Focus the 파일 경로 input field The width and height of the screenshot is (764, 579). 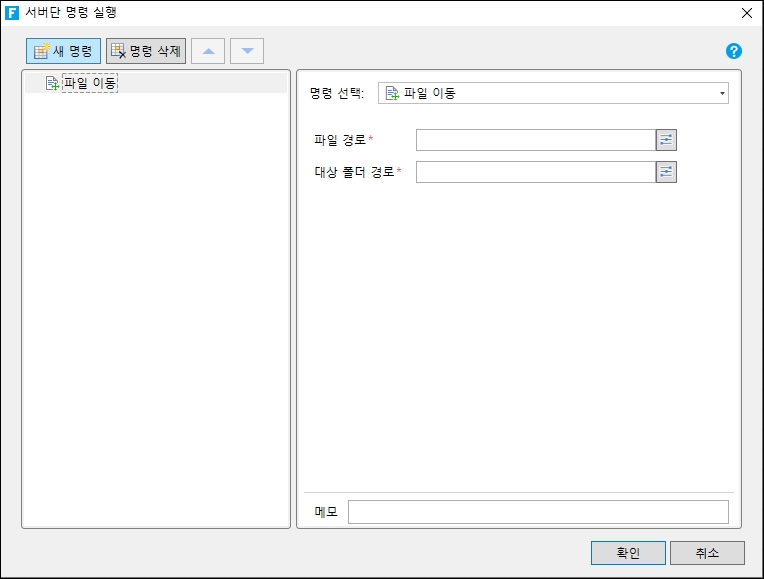tap(535, 140)
